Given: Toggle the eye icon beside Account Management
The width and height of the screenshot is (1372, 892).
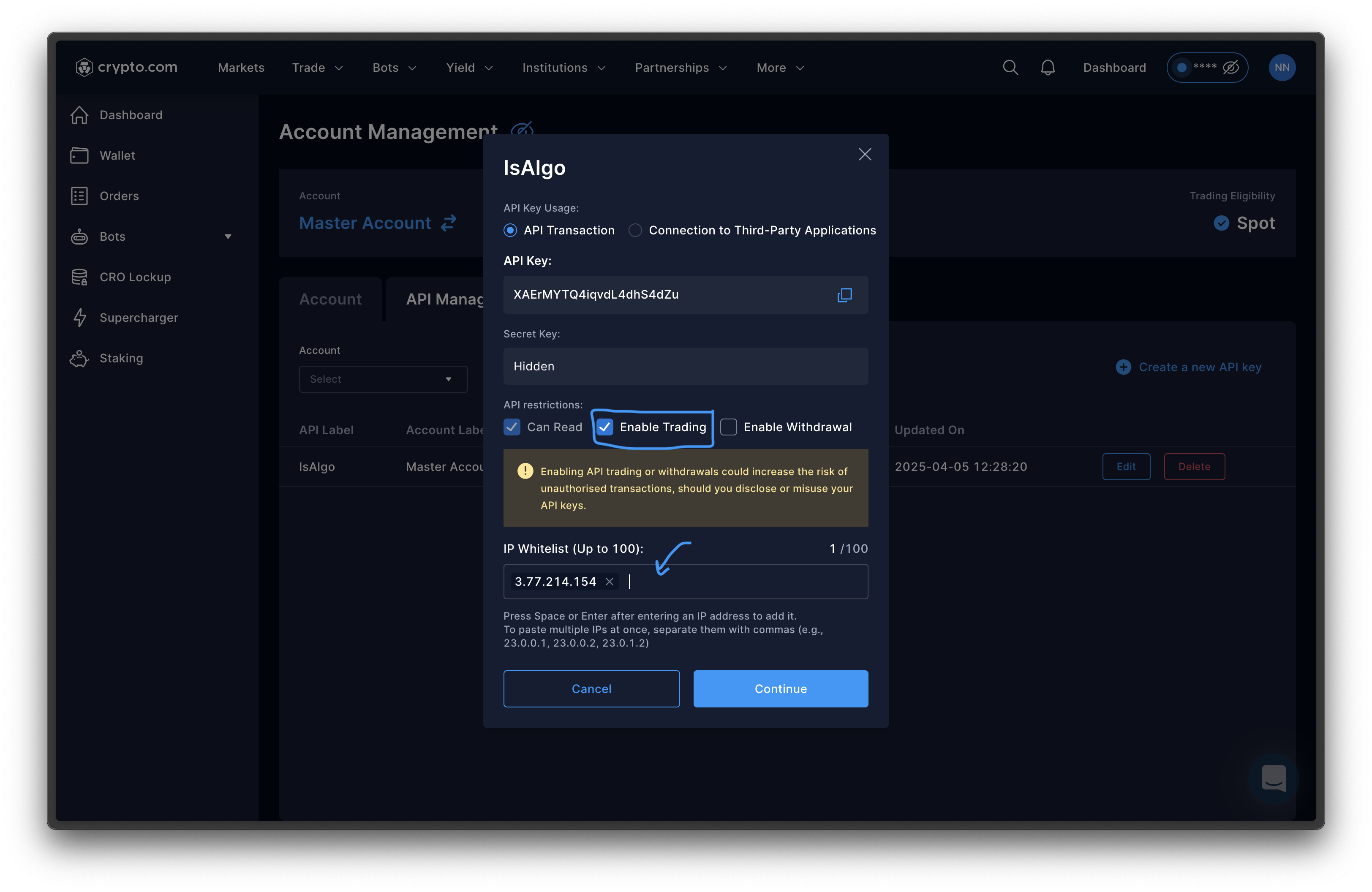Looking at the screenshot, I should (522, 130).
